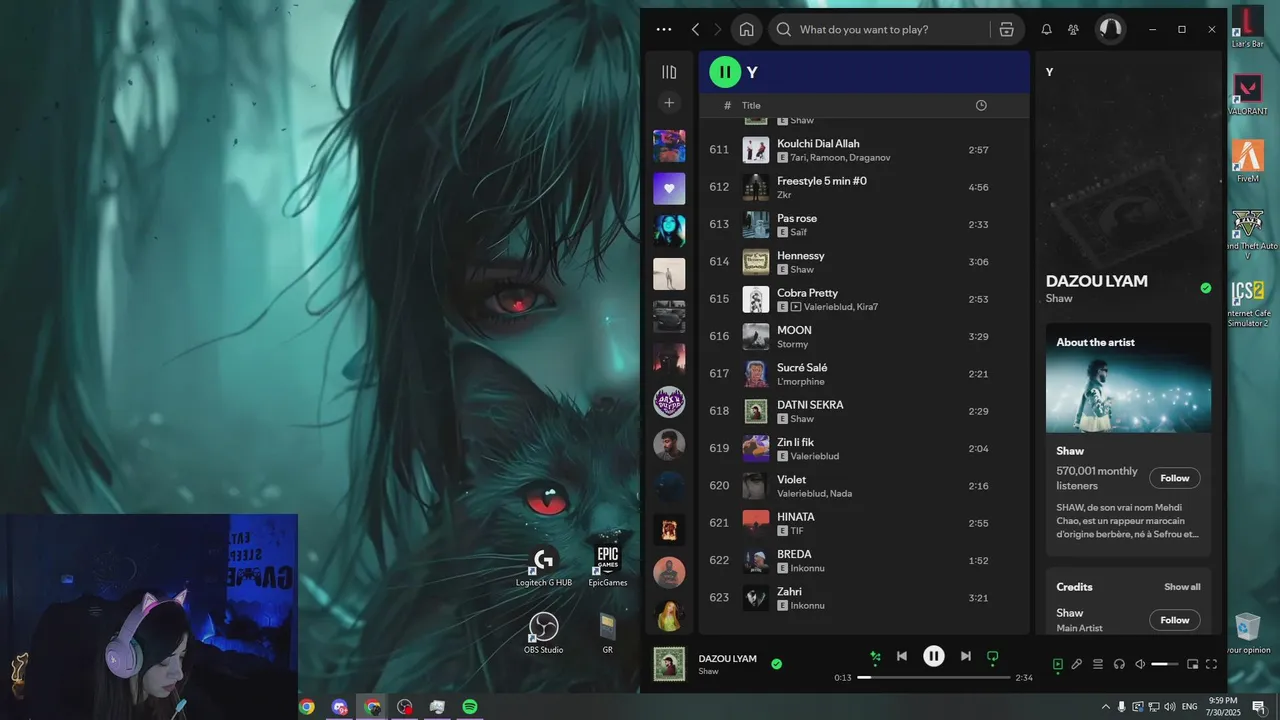
Task: Select the track DATNI SEKRA
Action: point(864,411)
